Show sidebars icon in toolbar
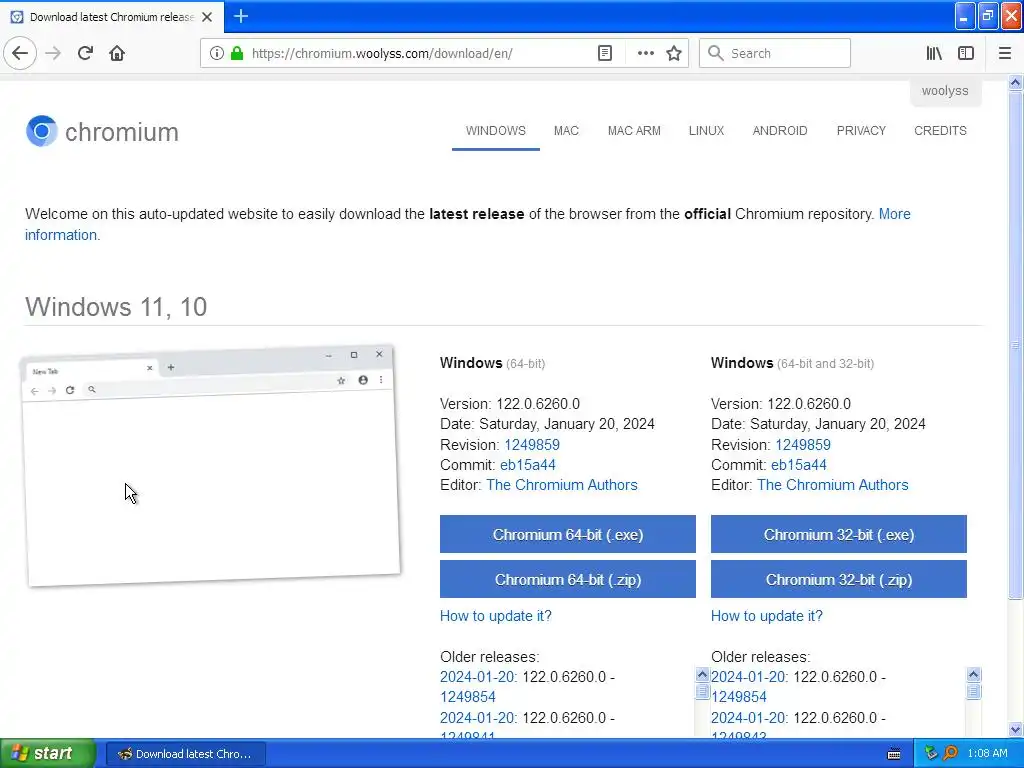Viewport: 1024px width, 768px height. tap(966, 53)
